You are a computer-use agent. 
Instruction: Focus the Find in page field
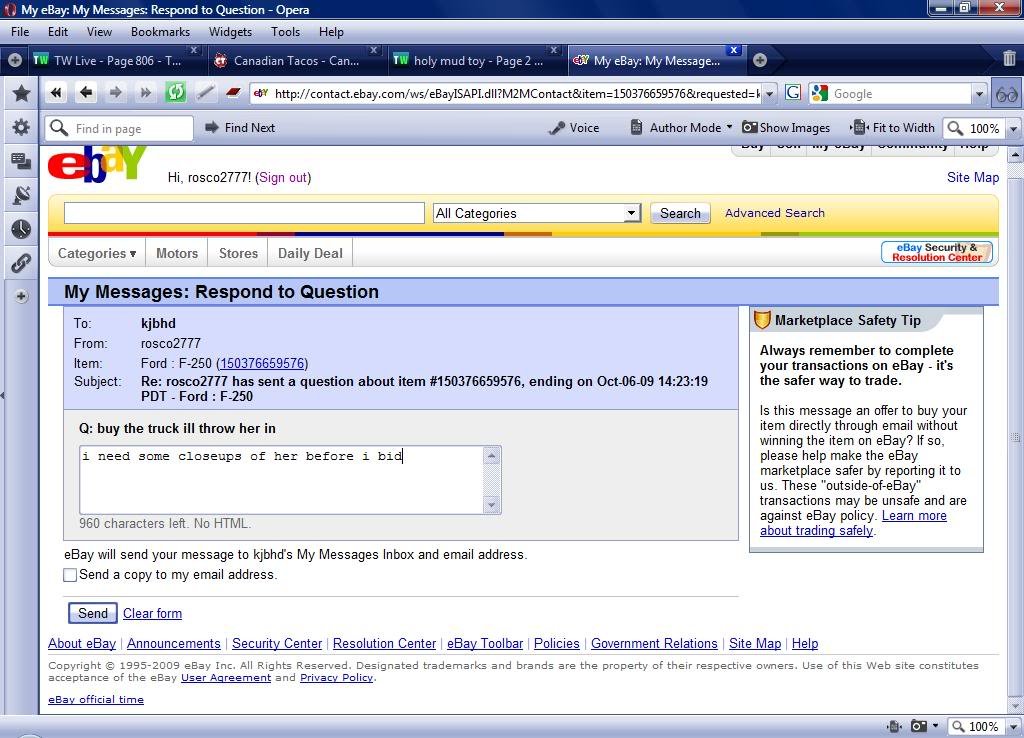pos(119,129)
